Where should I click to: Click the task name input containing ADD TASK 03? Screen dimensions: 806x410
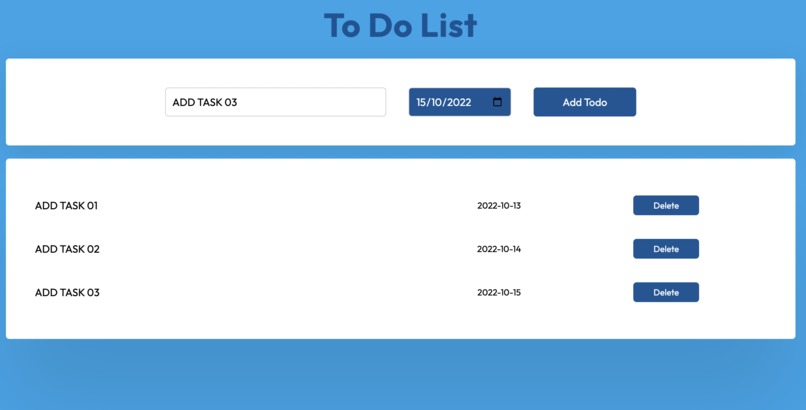tap(276, 102)
